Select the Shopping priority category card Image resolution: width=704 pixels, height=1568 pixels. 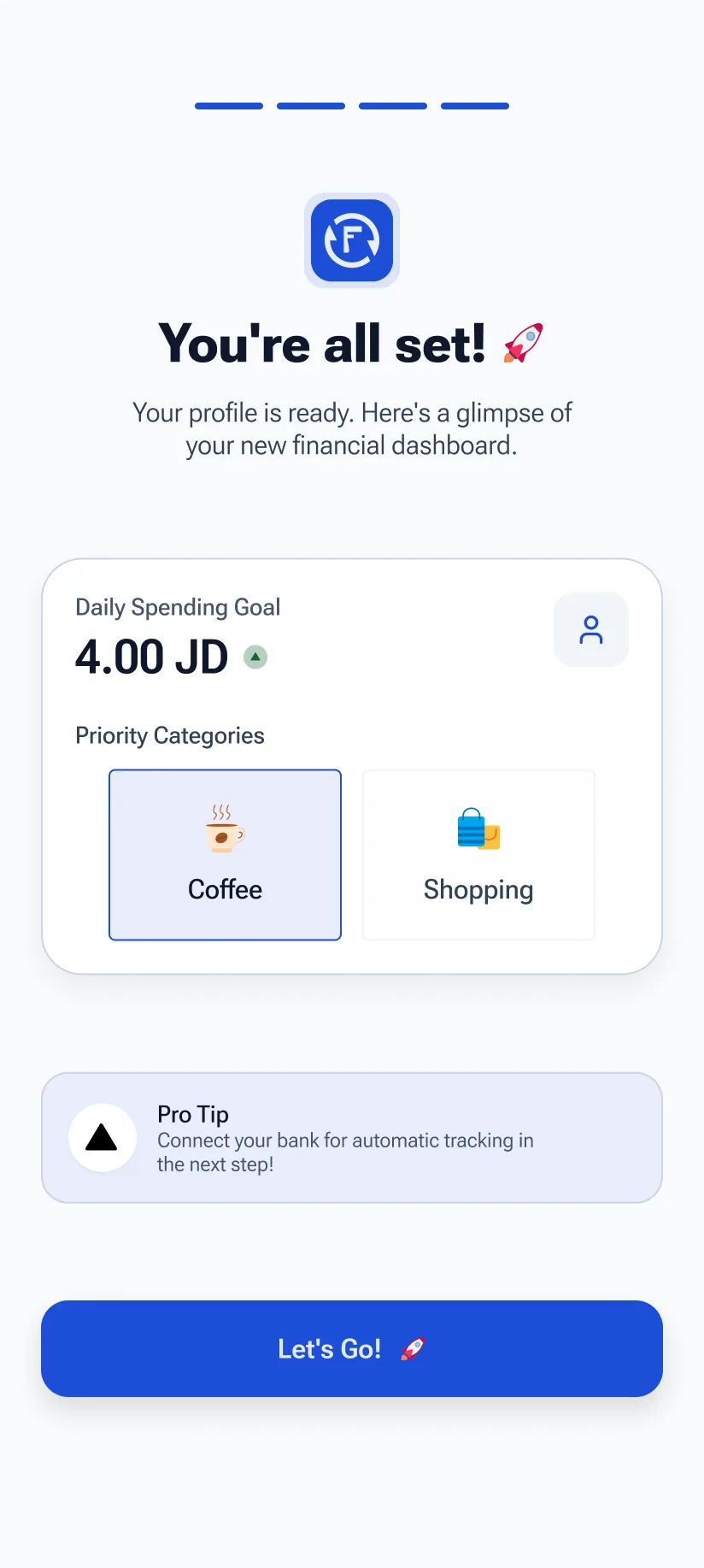coord(478,855)
